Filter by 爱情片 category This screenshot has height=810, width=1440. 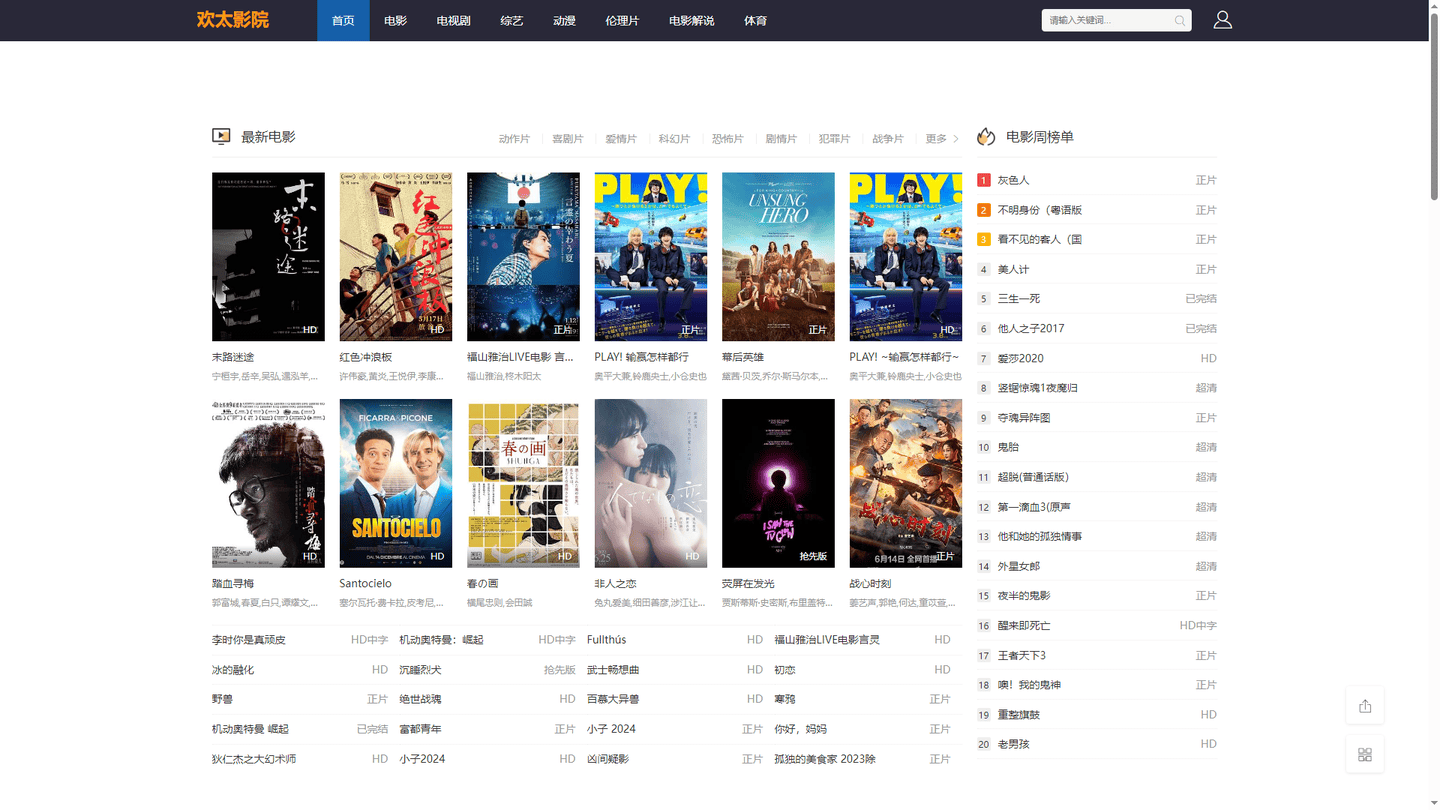pyautogui.click(x=620, y=139)
